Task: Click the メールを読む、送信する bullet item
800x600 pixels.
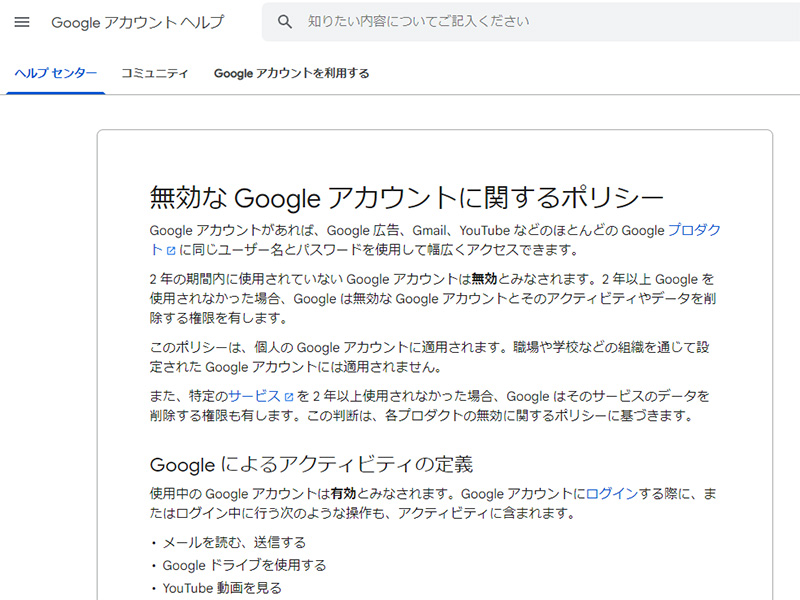Action: coord(233,543)
